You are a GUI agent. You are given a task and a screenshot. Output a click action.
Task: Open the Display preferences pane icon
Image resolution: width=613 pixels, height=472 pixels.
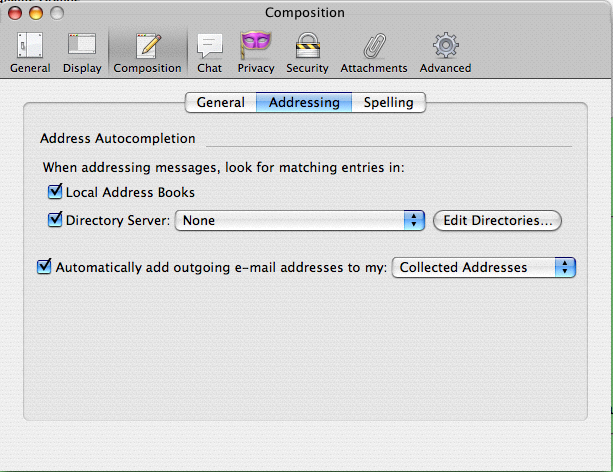pyautogui.click(x=82, y=45)
